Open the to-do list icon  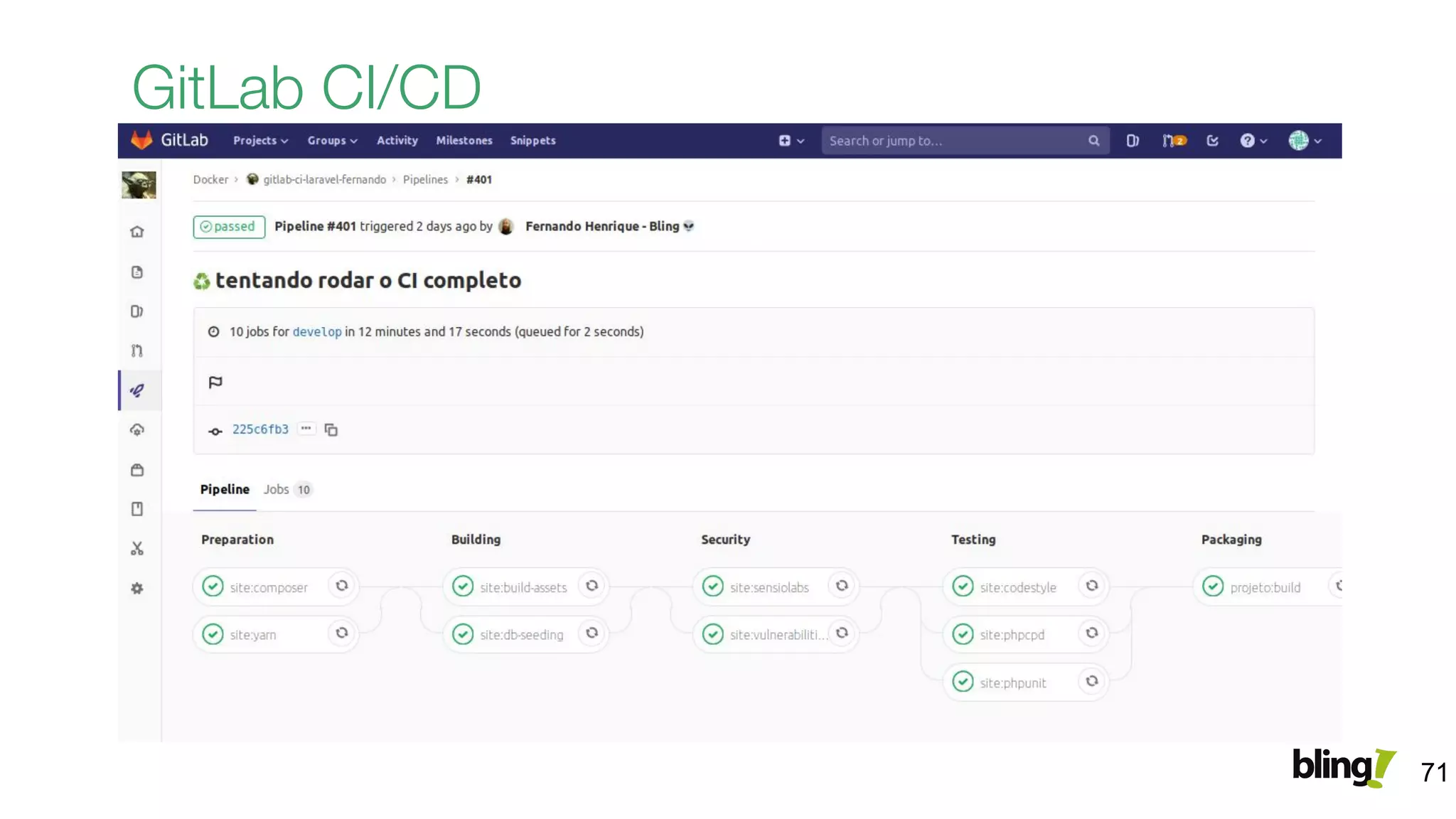[x=1213, y=141]
